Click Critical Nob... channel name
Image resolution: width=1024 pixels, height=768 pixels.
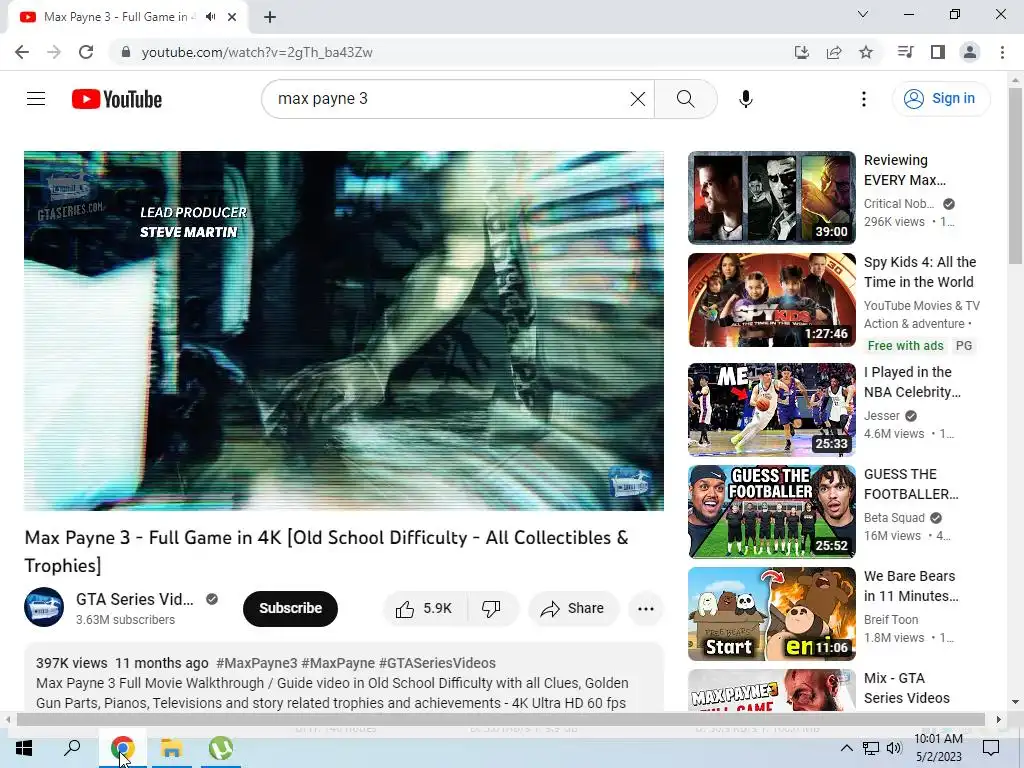[x=899, y=204]
